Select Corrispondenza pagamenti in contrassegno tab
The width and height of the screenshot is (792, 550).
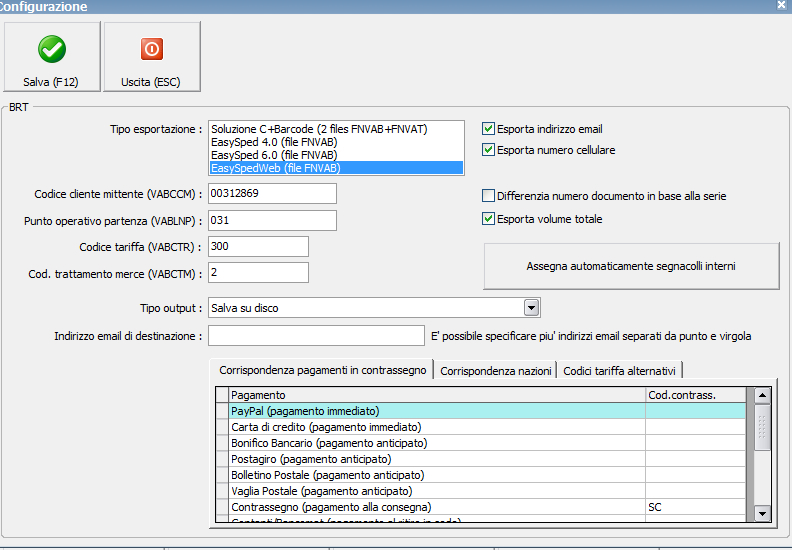(323, 370)
